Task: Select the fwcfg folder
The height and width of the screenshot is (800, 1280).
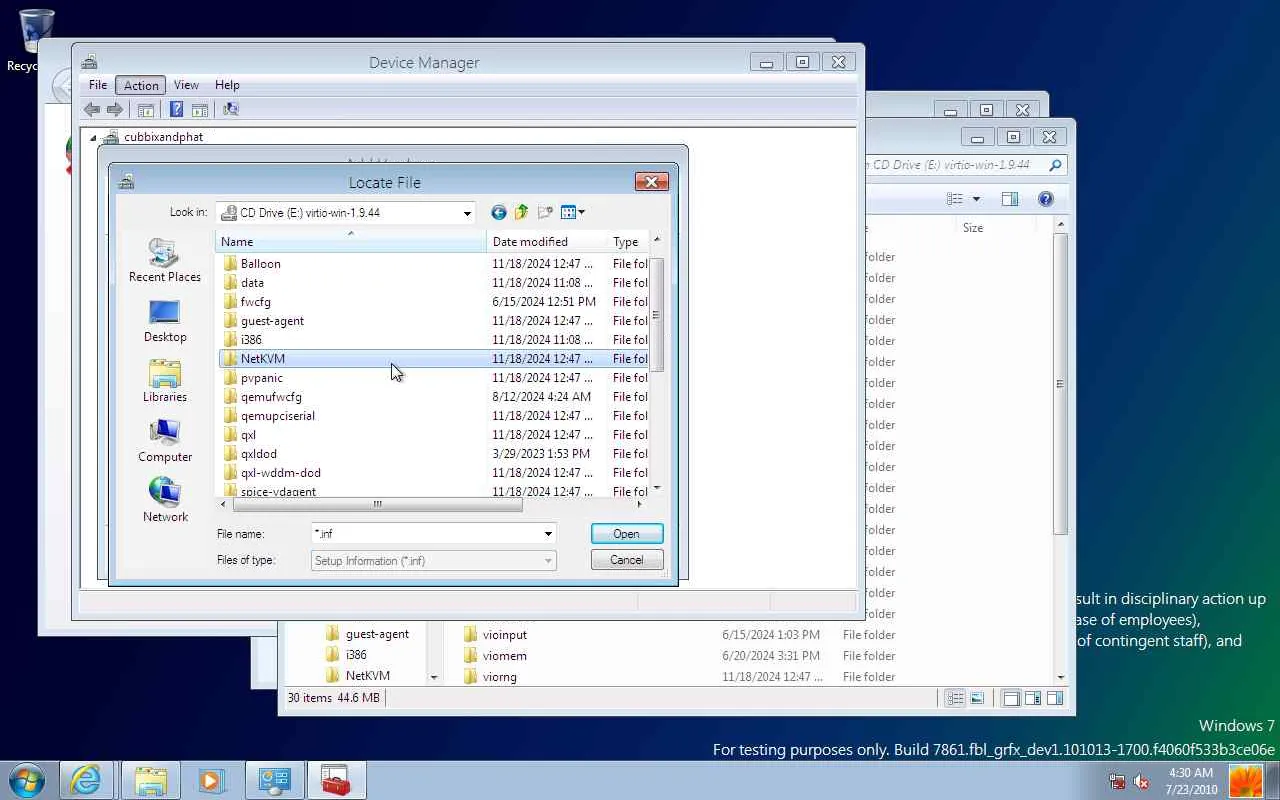Action: click(x=255, y=302)
